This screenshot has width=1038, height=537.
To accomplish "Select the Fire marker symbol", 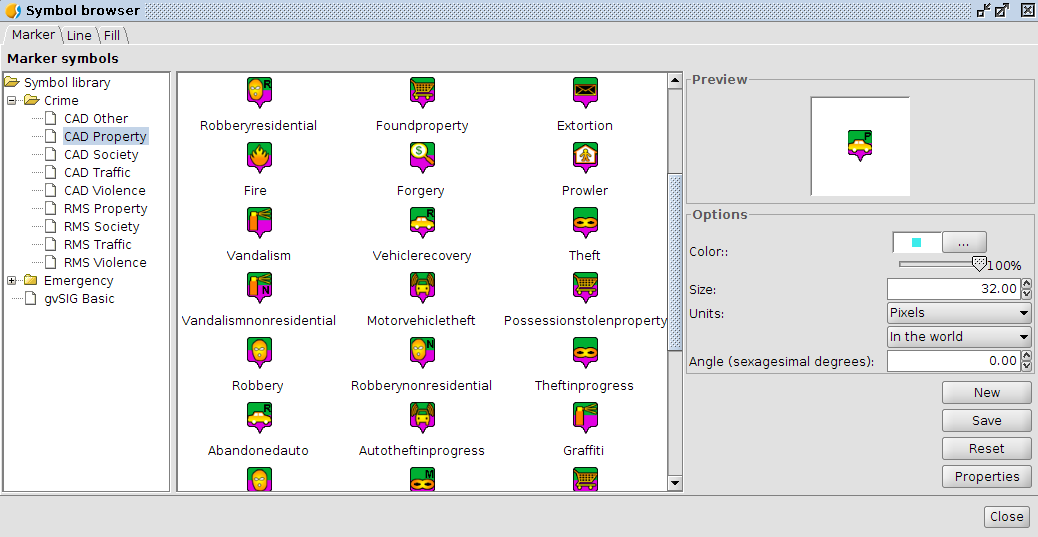I will click(258, 158).
